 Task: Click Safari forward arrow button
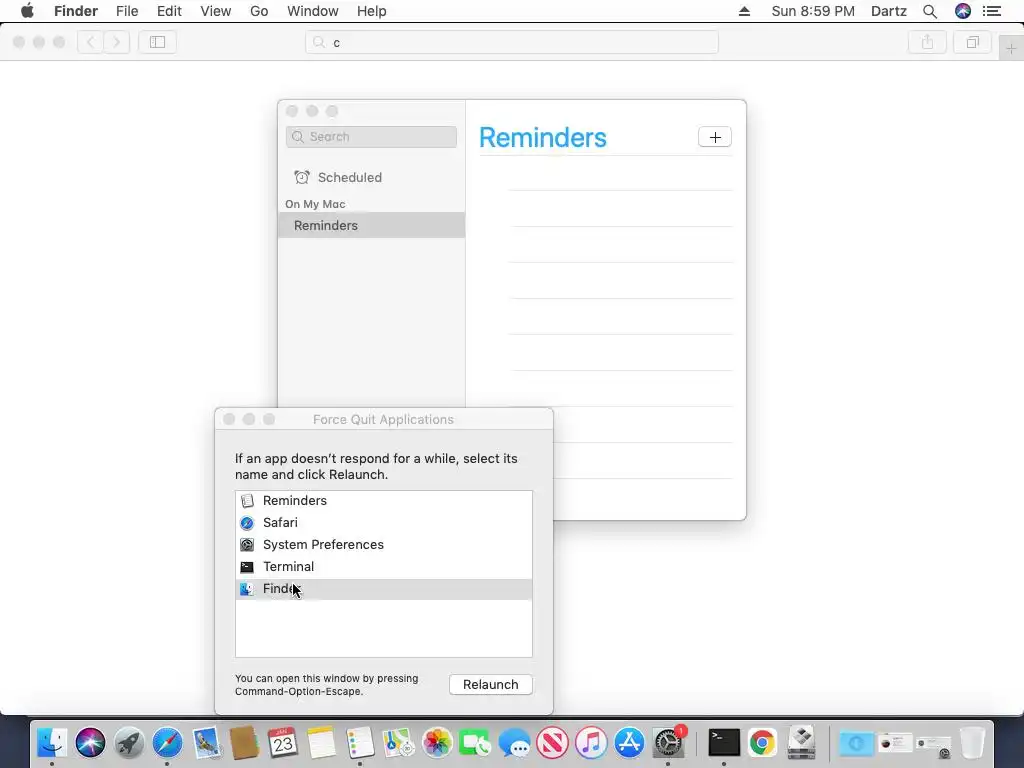[117, 42]
